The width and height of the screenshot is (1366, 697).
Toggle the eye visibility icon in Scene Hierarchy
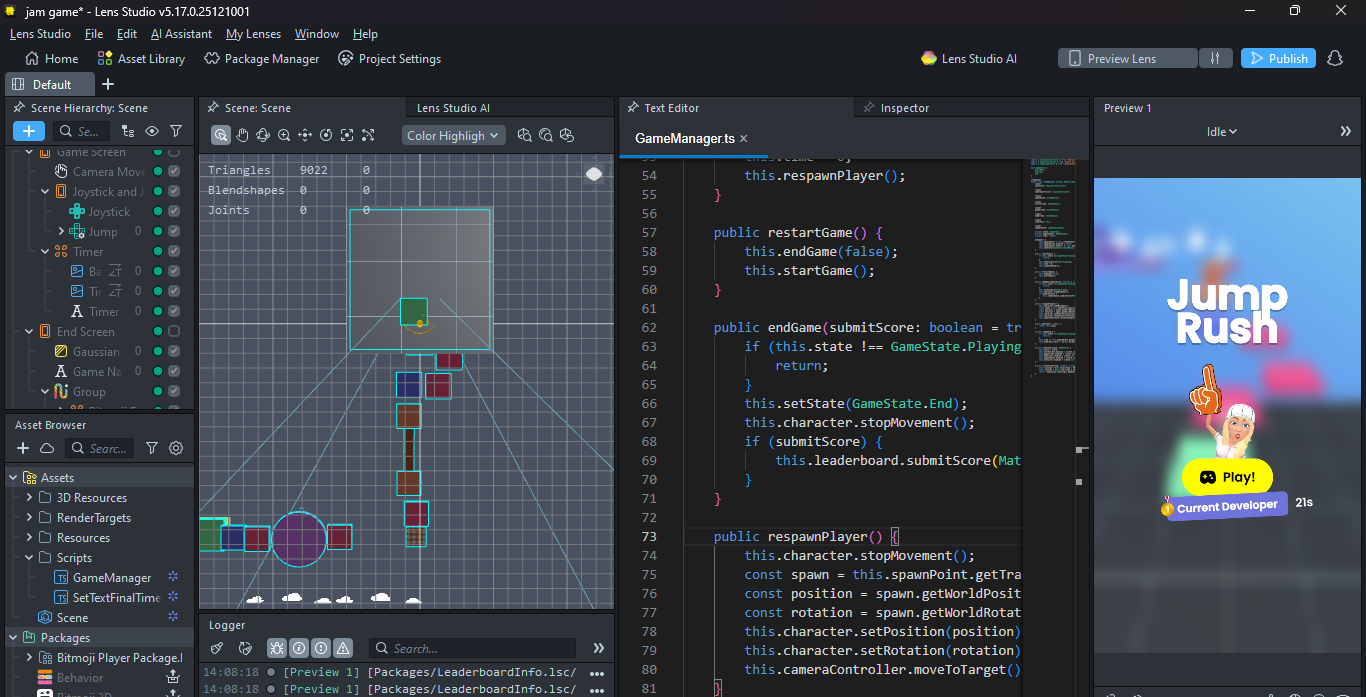click(152, 131)
